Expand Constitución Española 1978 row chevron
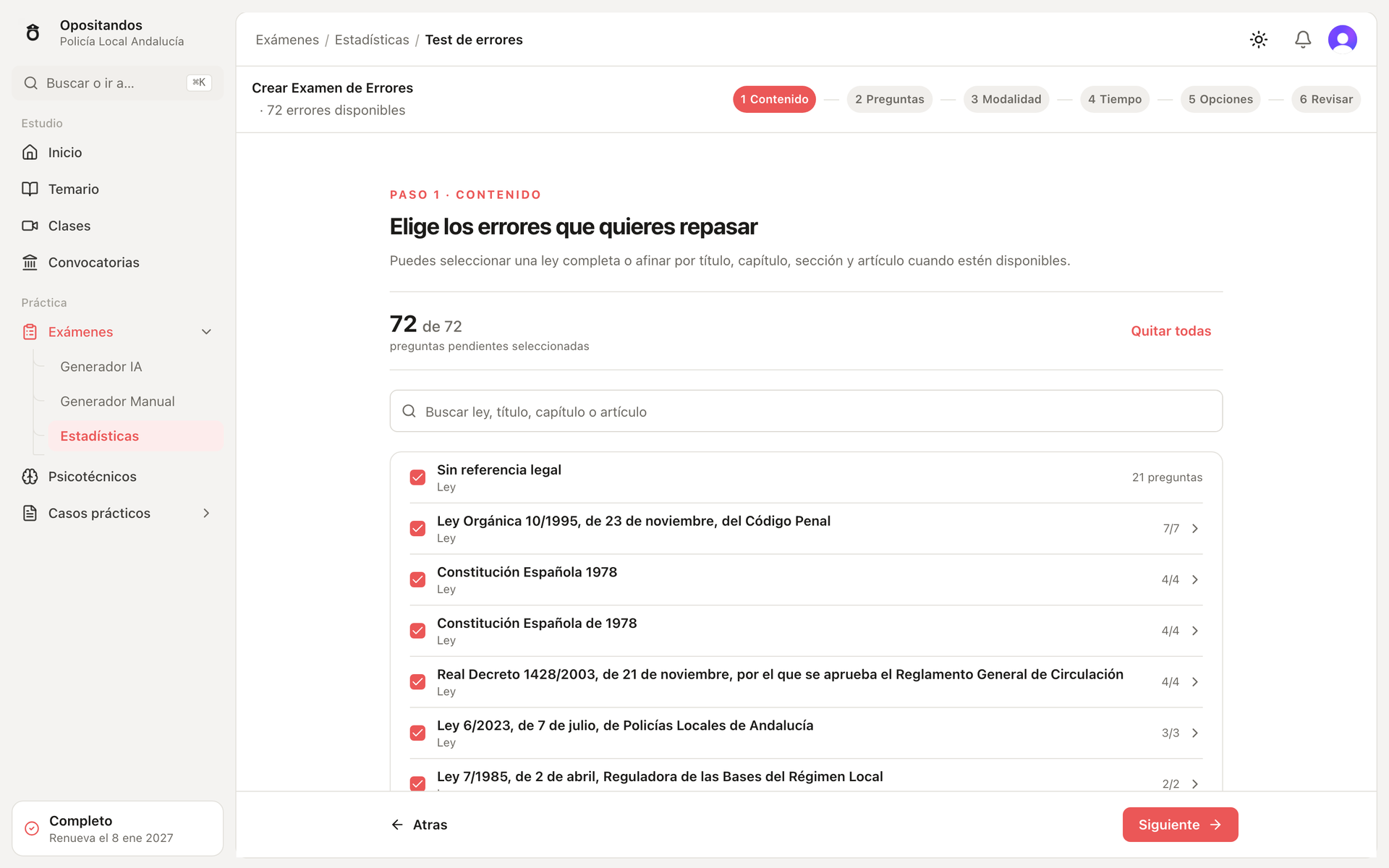1389x868 pixels. (1195, 579)
